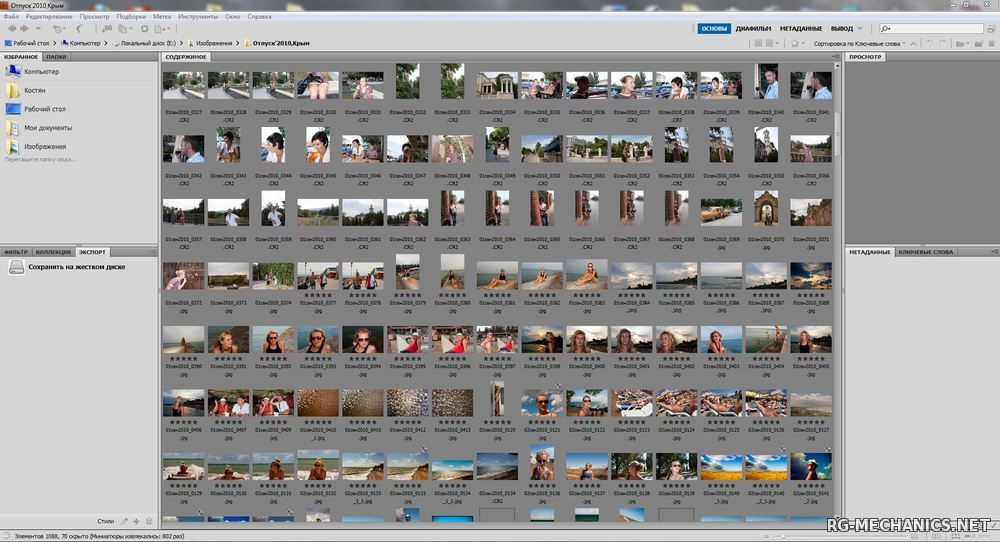1000x542 pixels.
Task: Click the Back navigation arrow
Action: pyautogui.click(x=11, y=29)
